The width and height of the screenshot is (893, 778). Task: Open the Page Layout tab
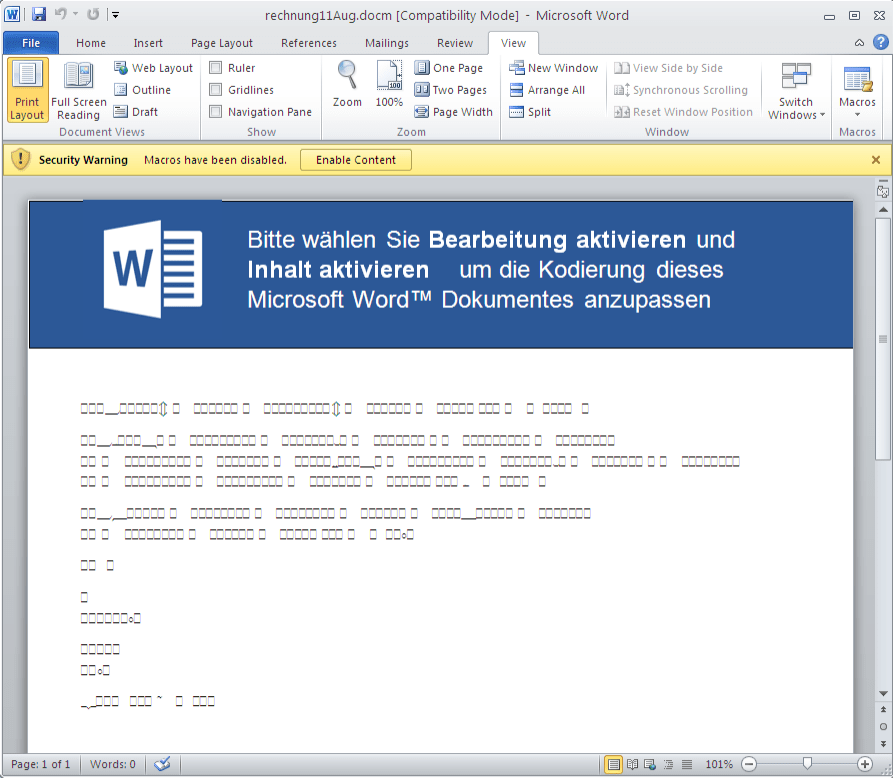tap(222, 43)
